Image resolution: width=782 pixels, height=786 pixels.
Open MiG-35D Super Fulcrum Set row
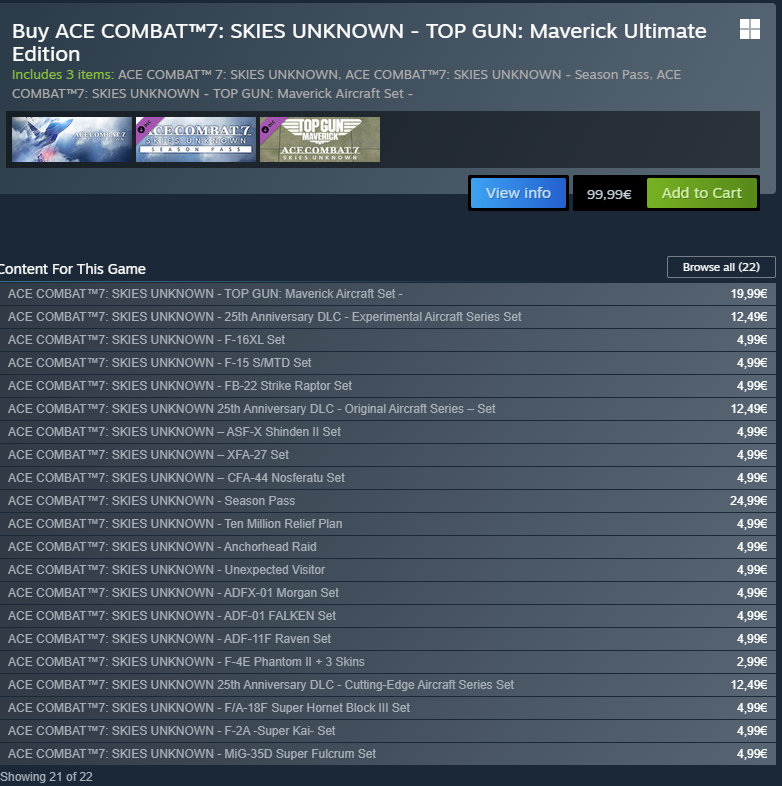[387, 754]
